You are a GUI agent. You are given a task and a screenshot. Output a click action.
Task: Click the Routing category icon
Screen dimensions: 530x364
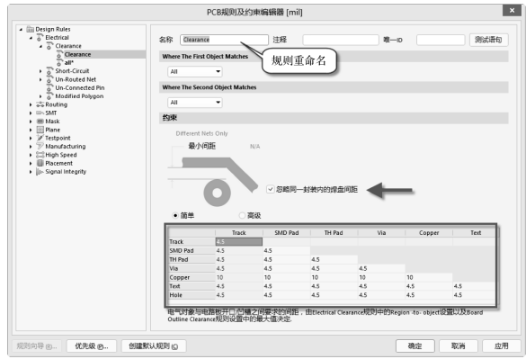[40, 104]
